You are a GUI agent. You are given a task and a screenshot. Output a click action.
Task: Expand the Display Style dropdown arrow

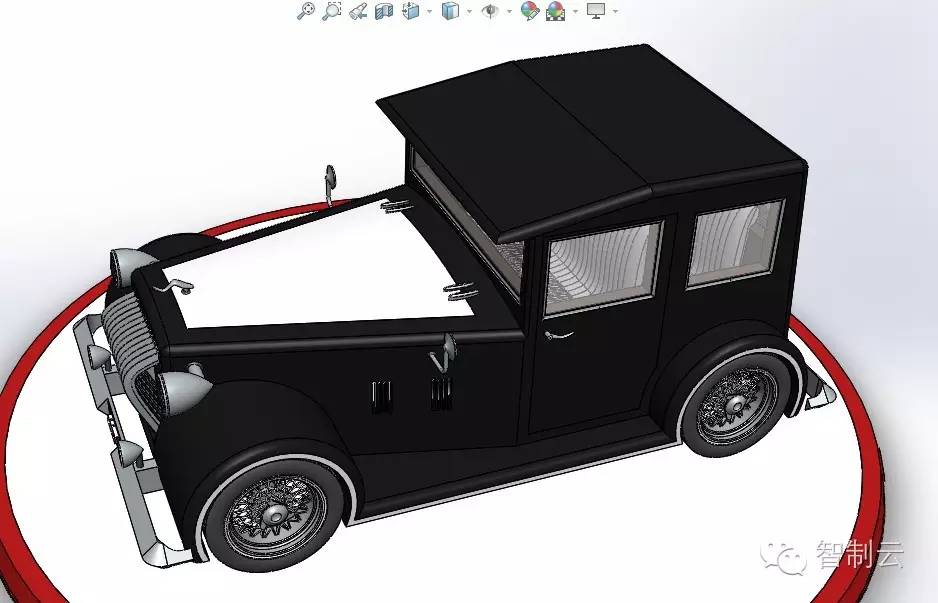[x=469, y=11]
